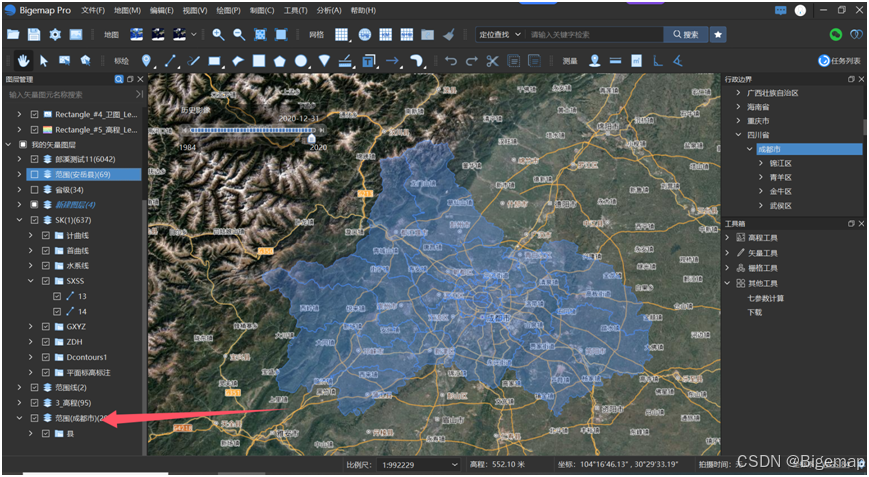
Task: Click the scissors cut icon
Action: click(x=493, y=60)
